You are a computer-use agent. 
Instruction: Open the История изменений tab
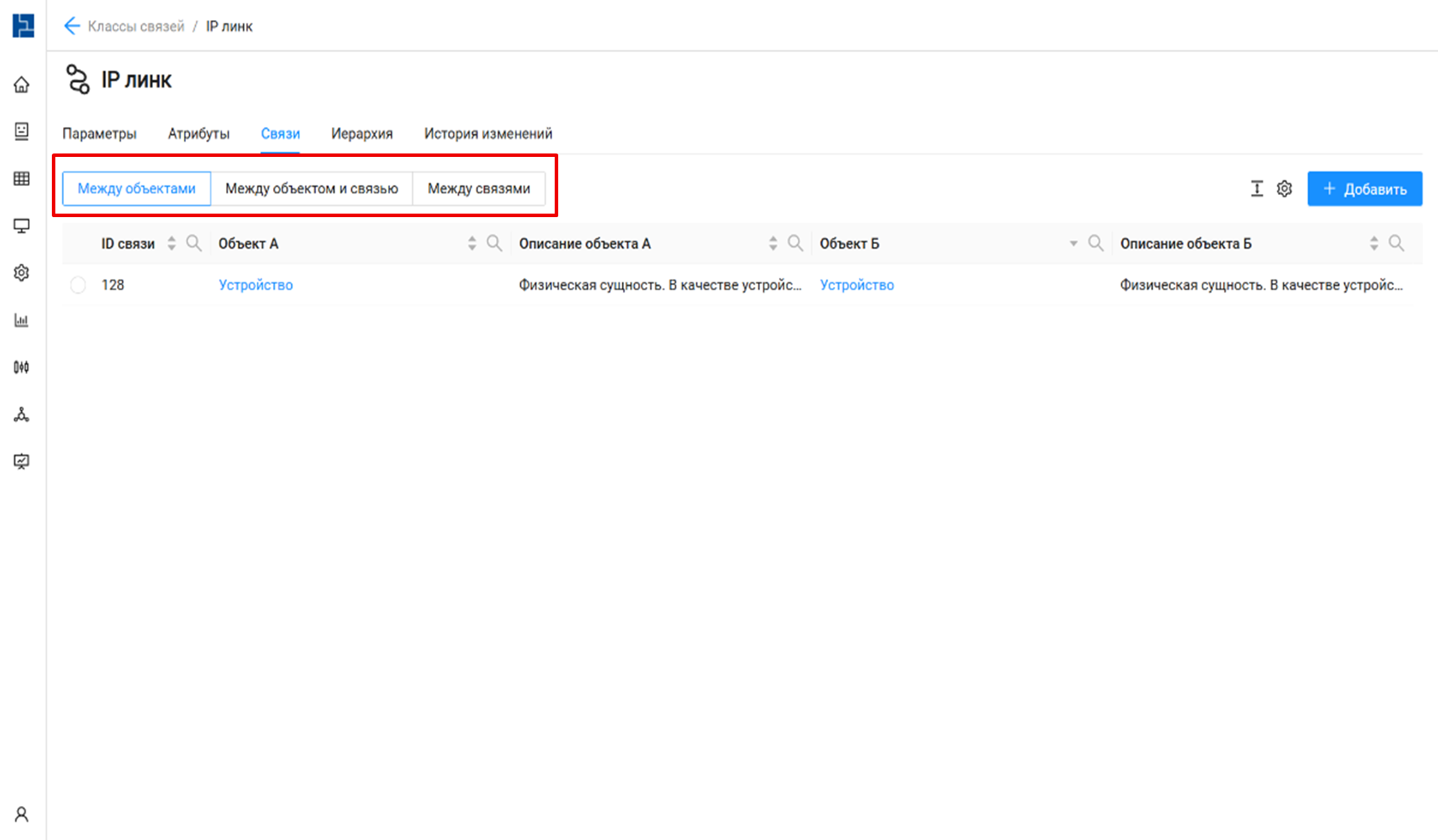pyautogui.click(x=488, y=133)
